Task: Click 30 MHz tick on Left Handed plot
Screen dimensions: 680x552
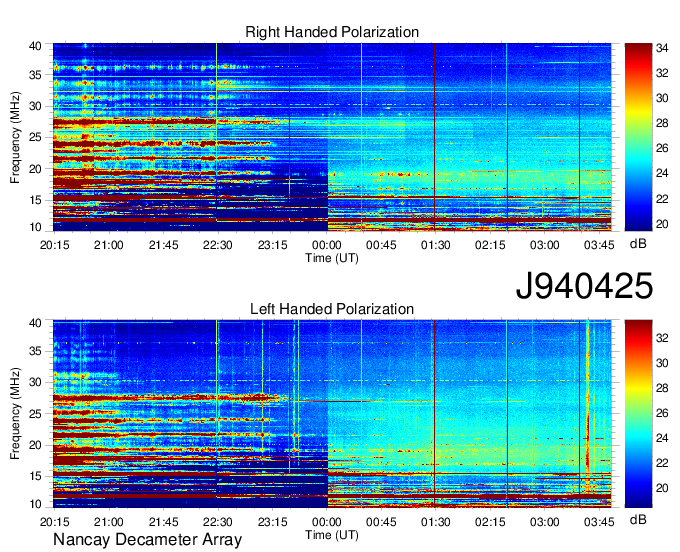Action: (x=35, y=382)
